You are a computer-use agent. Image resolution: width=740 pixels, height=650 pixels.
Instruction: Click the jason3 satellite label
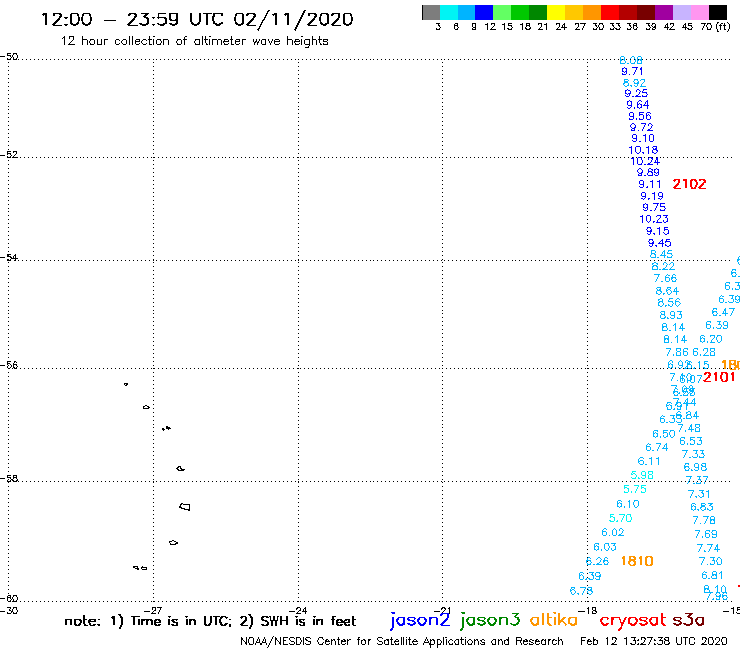point(490,620)
